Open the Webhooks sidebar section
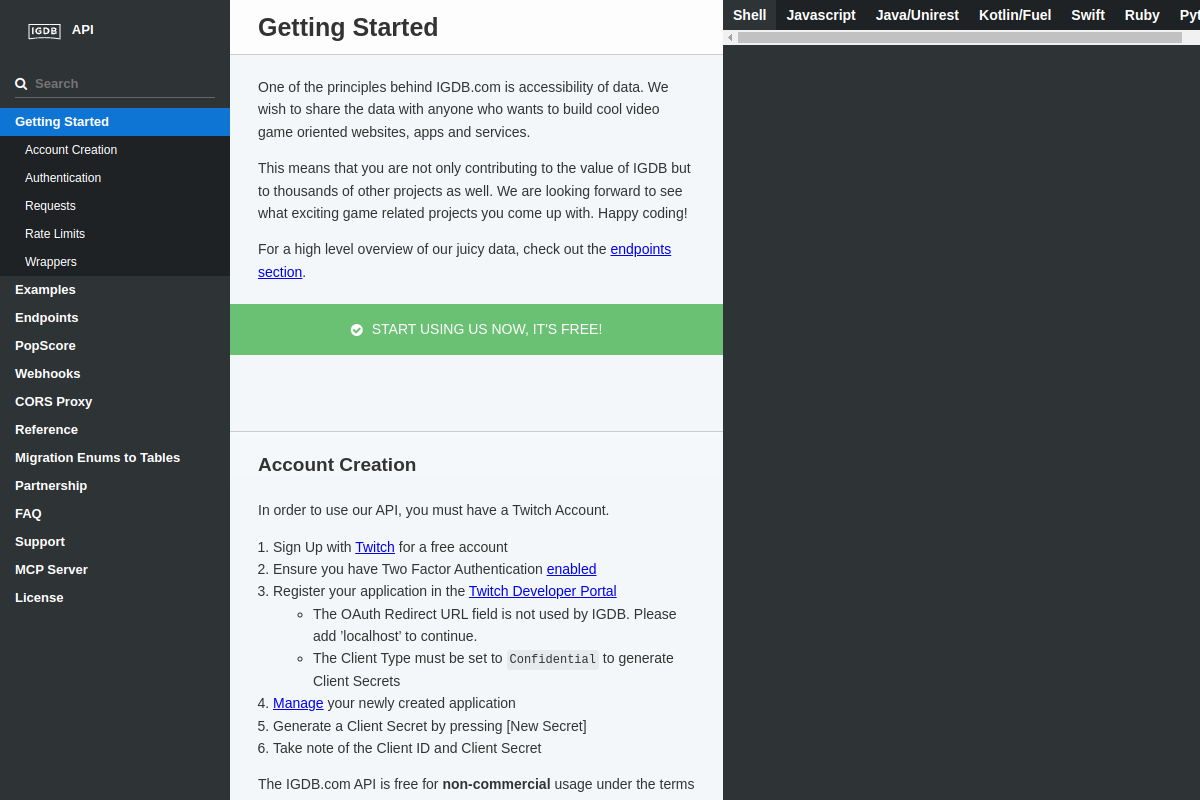 (115, 374)
